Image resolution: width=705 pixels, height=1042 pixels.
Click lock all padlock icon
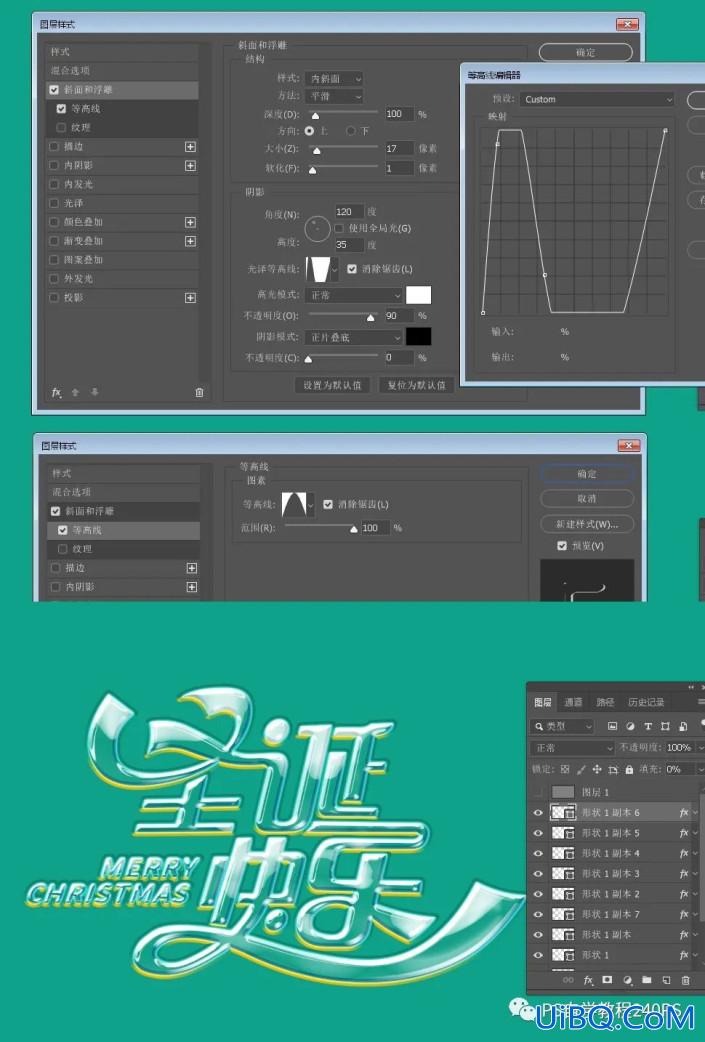pyautogui.click(x=629, y=769)
